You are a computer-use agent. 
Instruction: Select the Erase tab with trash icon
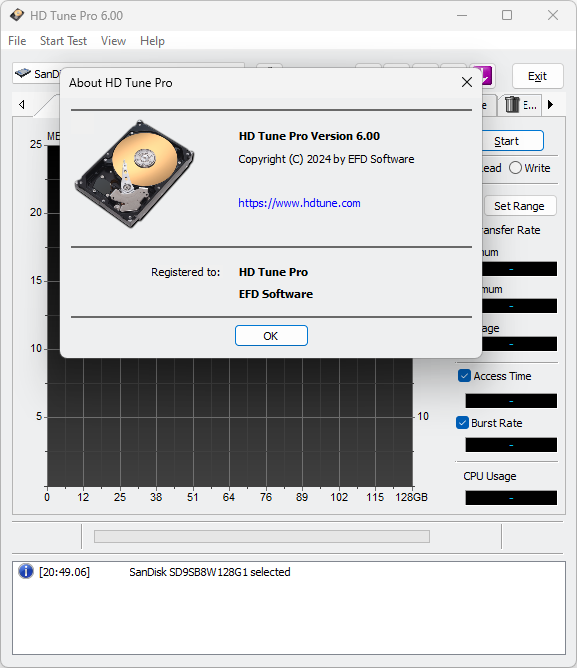coord(520,105)
